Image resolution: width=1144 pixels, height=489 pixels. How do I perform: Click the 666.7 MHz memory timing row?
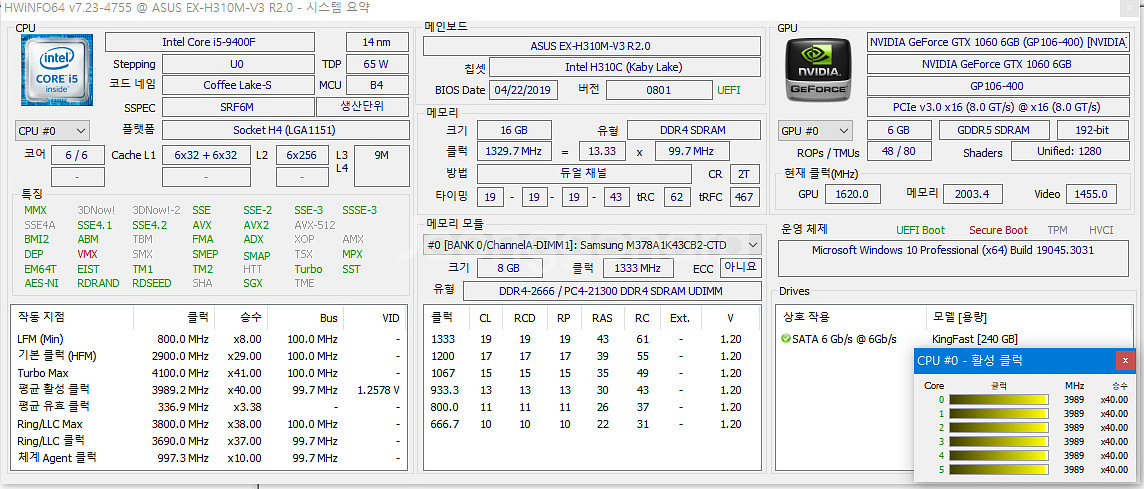[592, 424]
